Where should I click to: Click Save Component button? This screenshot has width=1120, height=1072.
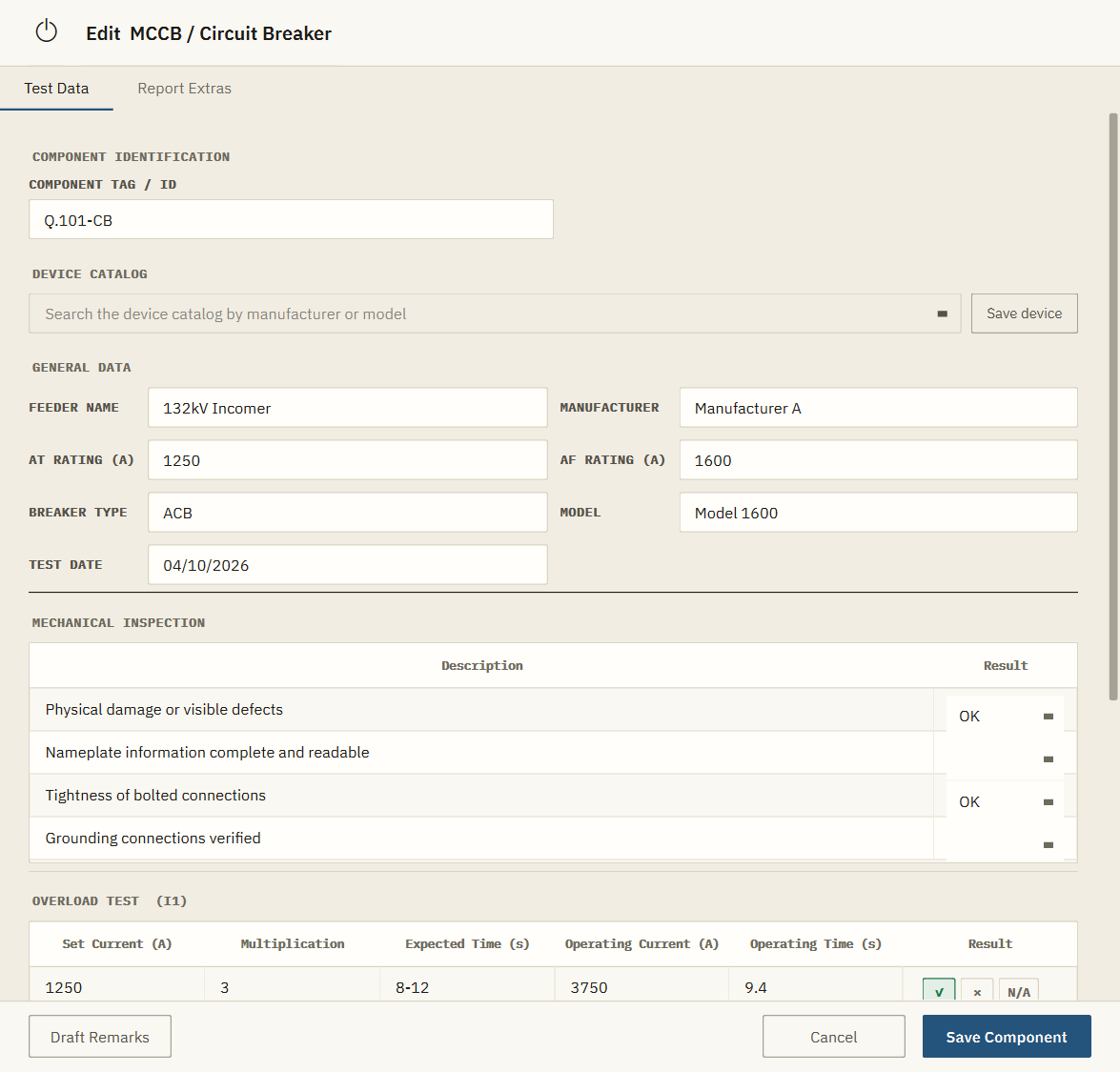1007,1037
